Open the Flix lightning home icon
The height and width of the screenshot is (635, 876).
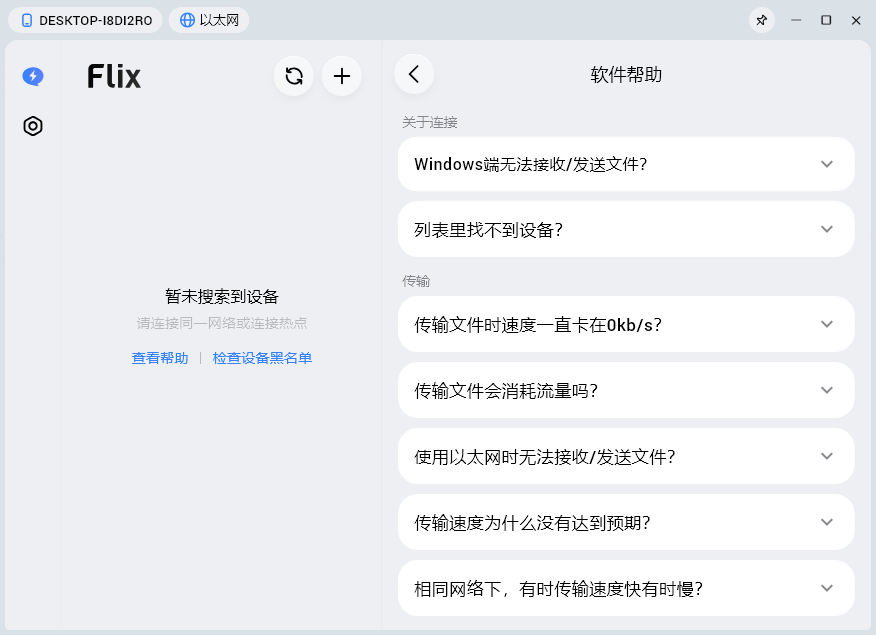33,76
